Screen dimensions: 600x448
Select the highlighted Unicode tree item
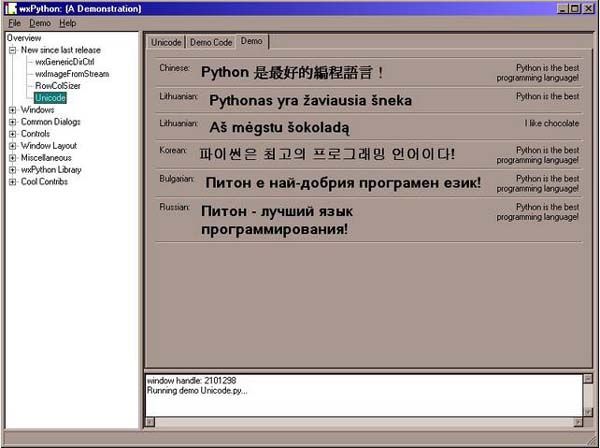click(x=50, y=98)
